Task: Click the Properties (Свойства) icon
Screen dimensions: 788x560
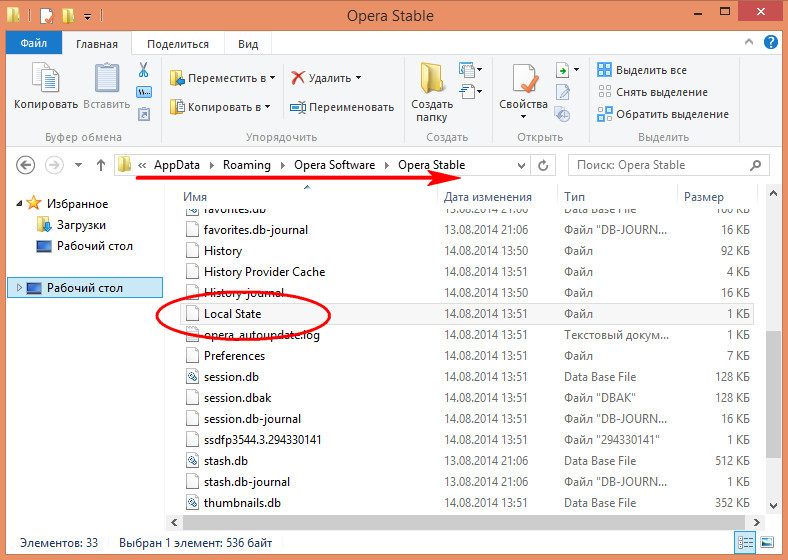Action: 525,79
